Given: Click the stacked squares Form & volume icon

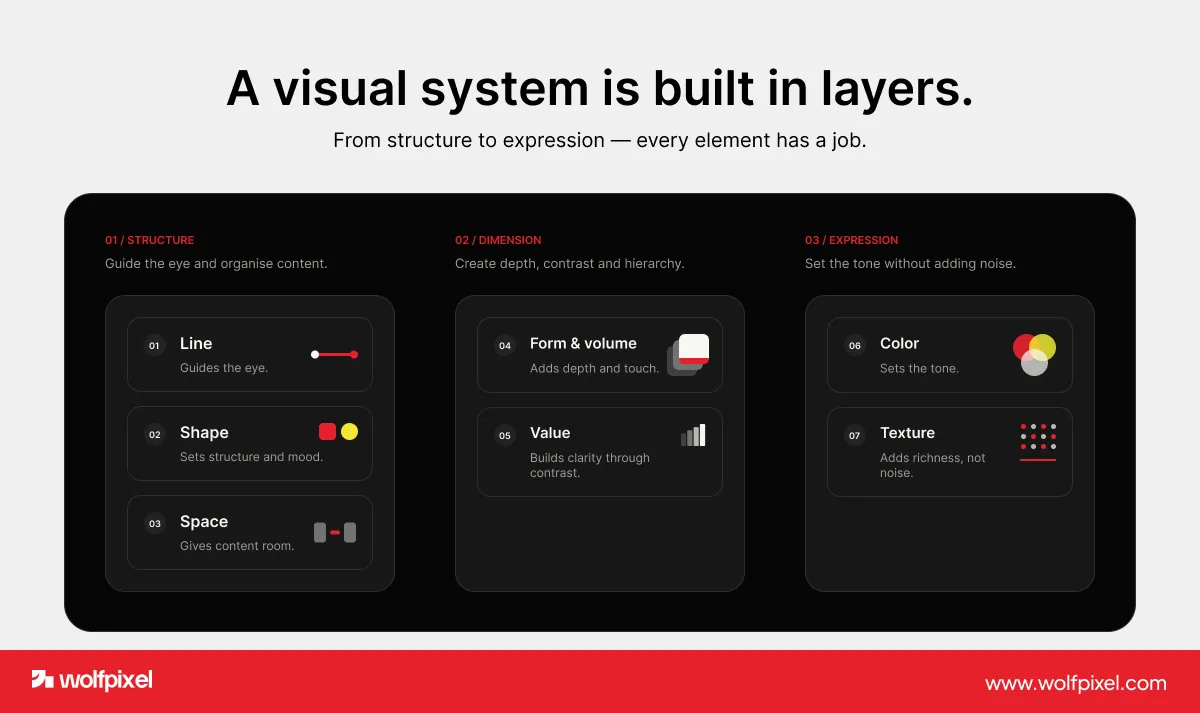Looking at the screenshot, I should tap(688, 354).
